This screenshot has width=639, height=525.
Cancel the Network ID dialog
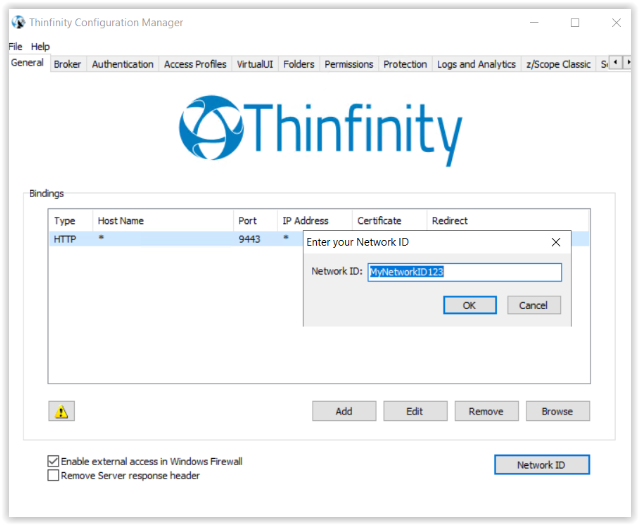[x=533, y=305]
